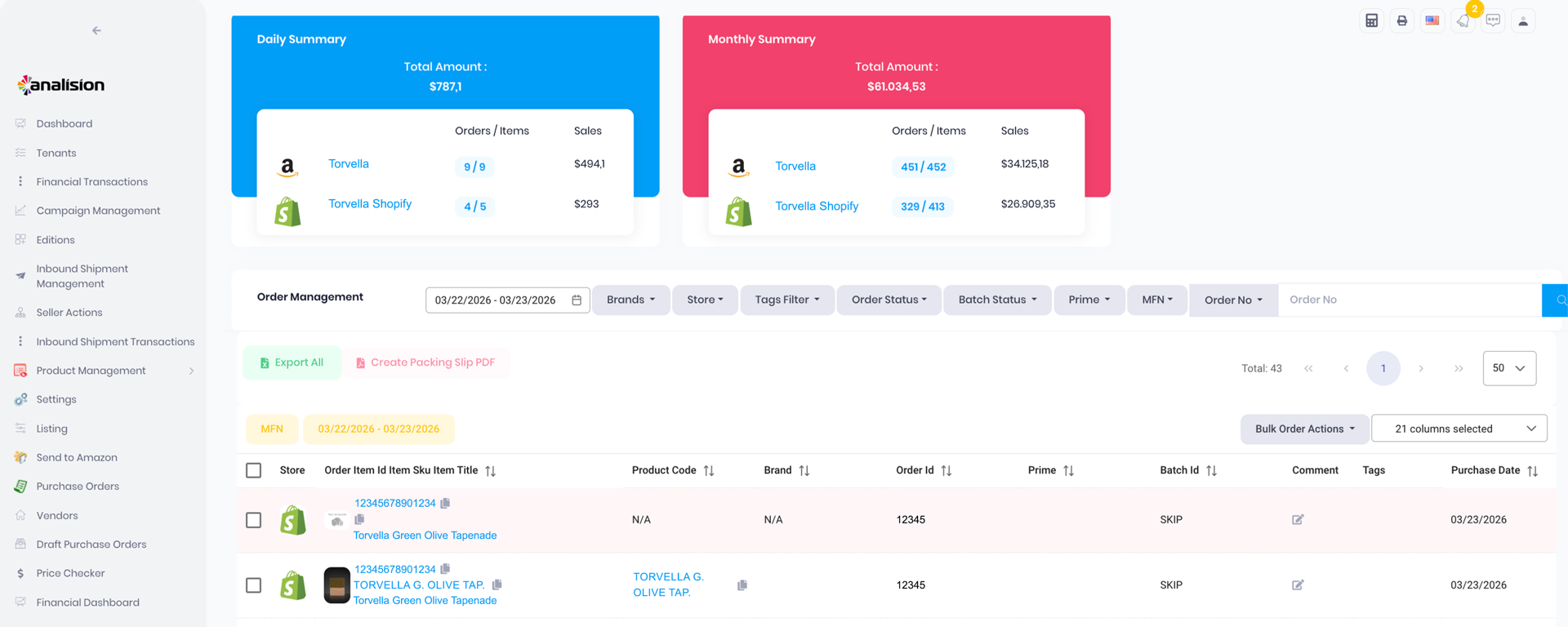Click Create Packing Slip PDF button
Viewport: 1568px width, 627px height.
pyautogui.click(x=425, y=362)
